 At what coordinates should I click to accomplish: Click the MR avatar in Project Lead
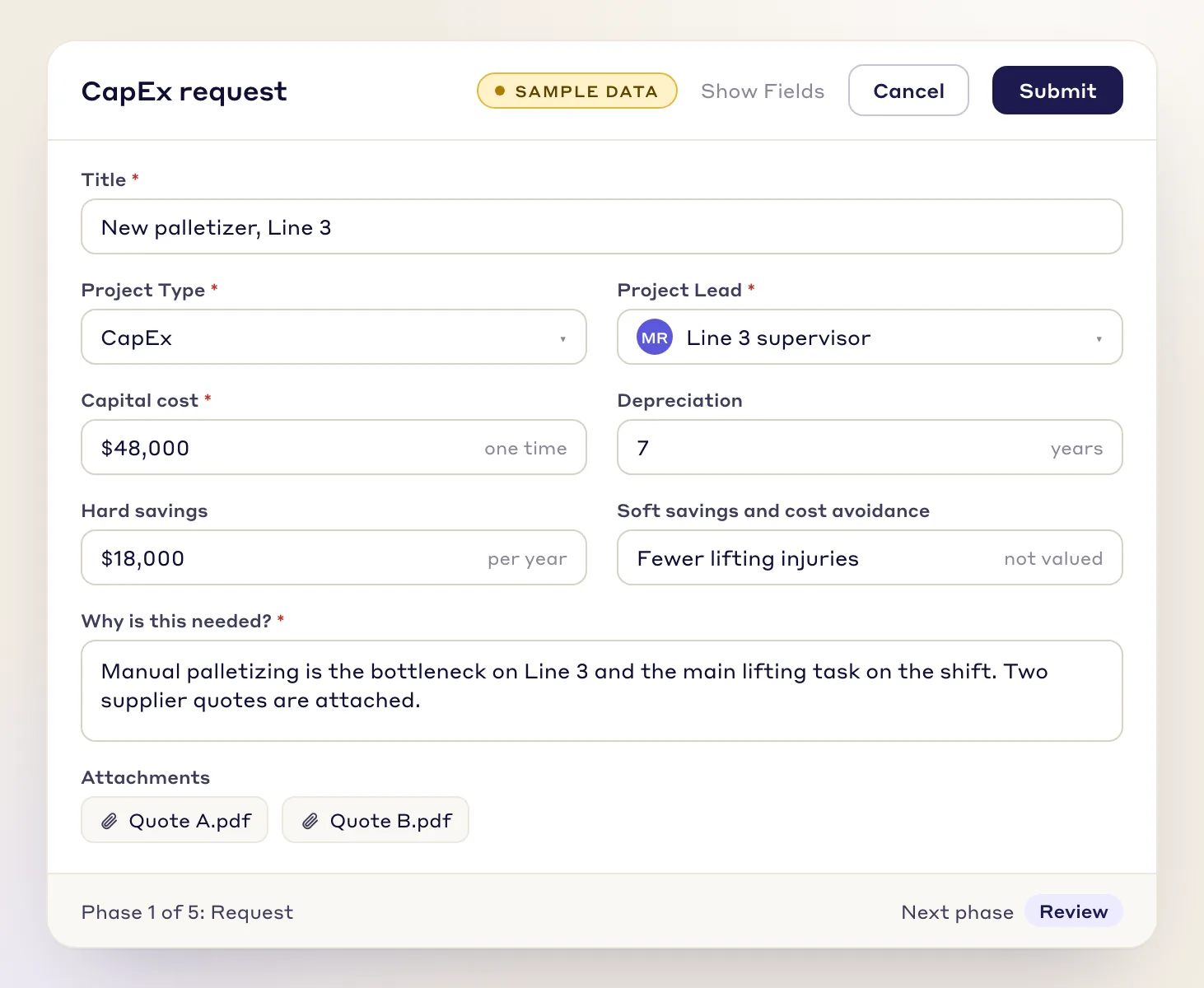[655, 338]
